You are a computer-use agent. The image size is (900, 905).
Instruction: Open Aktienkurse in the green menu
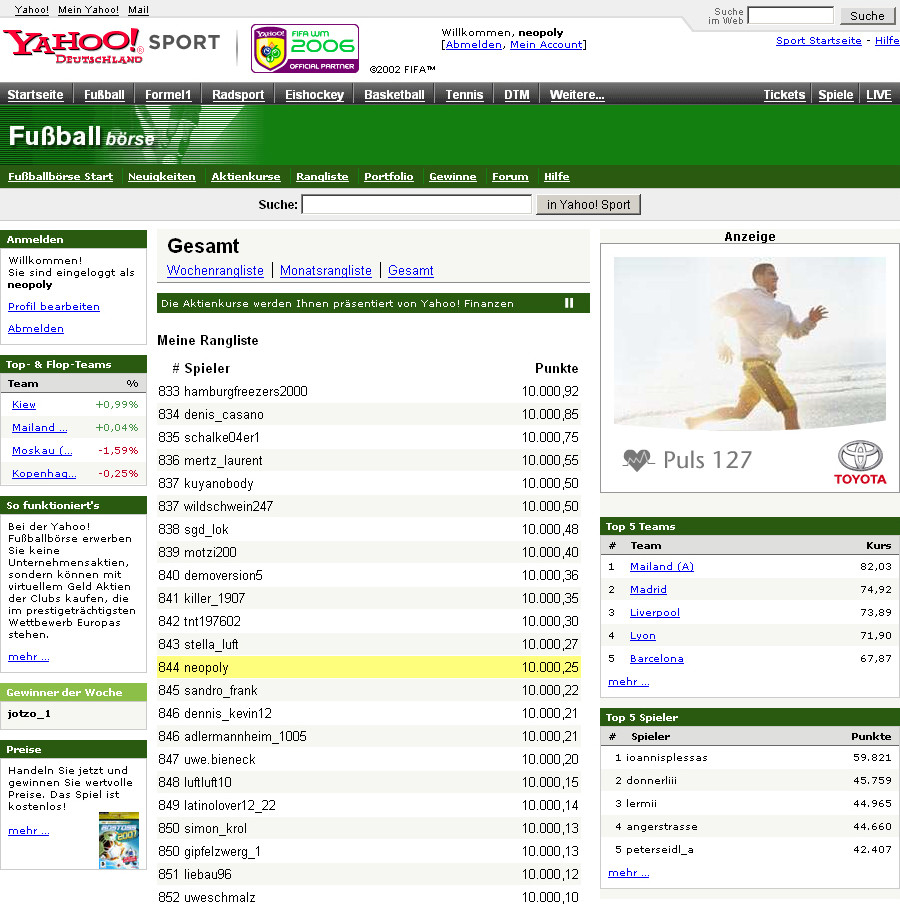tap(245, 177)
